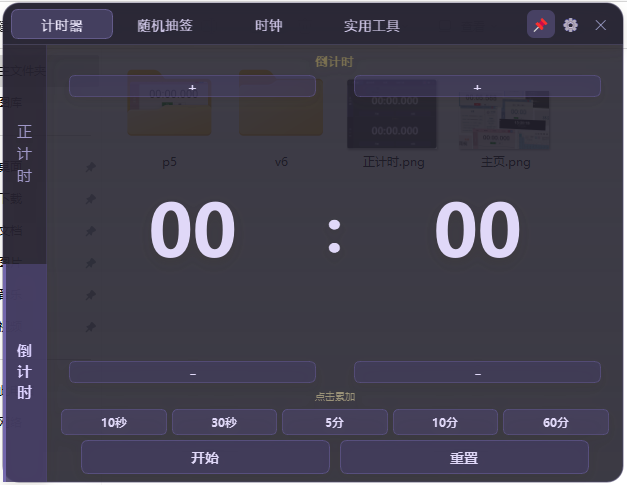
Task: Click the 开始 button
Action: click(x=205, y=457)
